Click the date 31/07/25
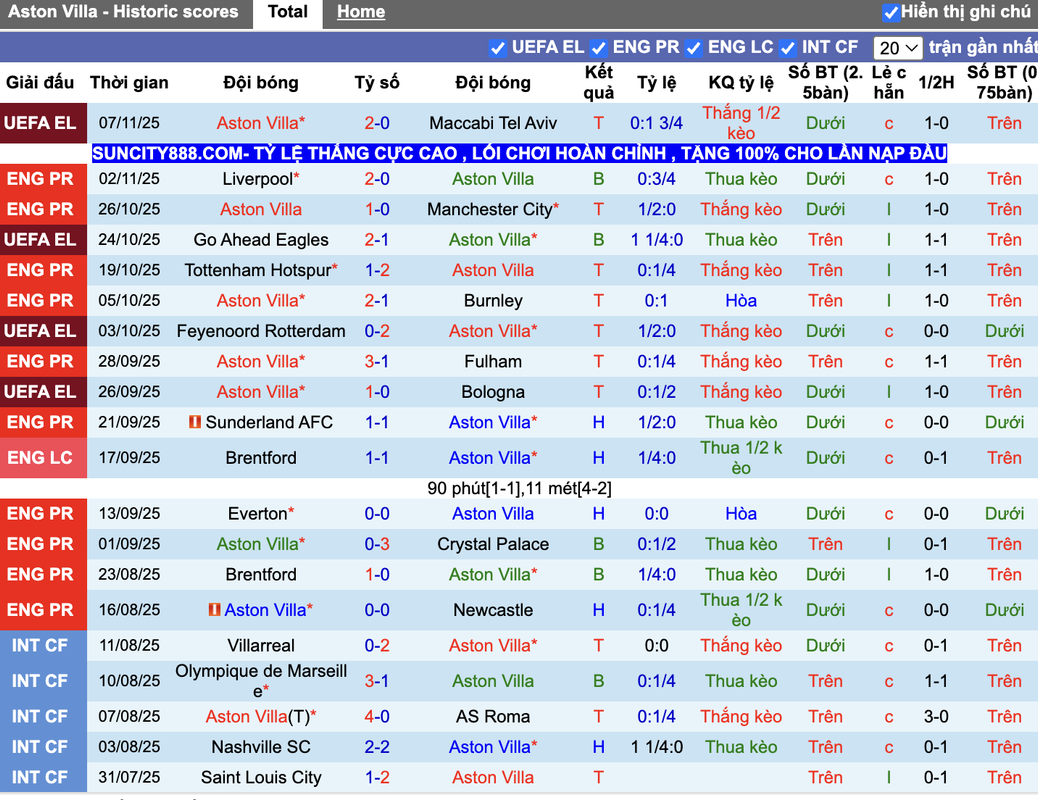The height and width of the screenshot is (800, 1038). click(129, 777)
